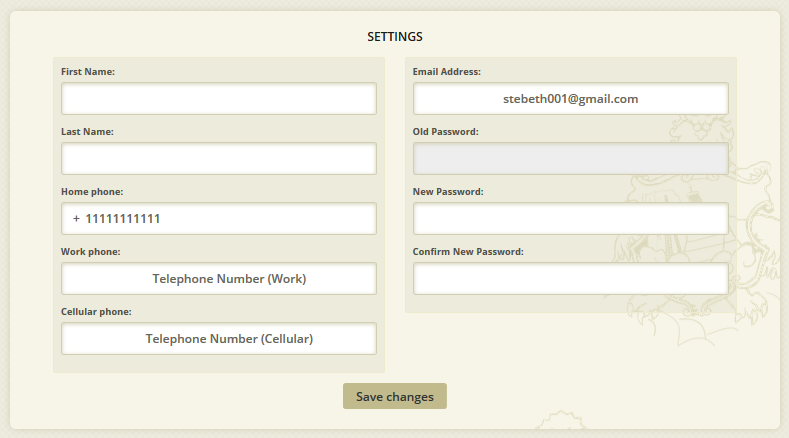Click the New Password label

(x=448, y=191)
